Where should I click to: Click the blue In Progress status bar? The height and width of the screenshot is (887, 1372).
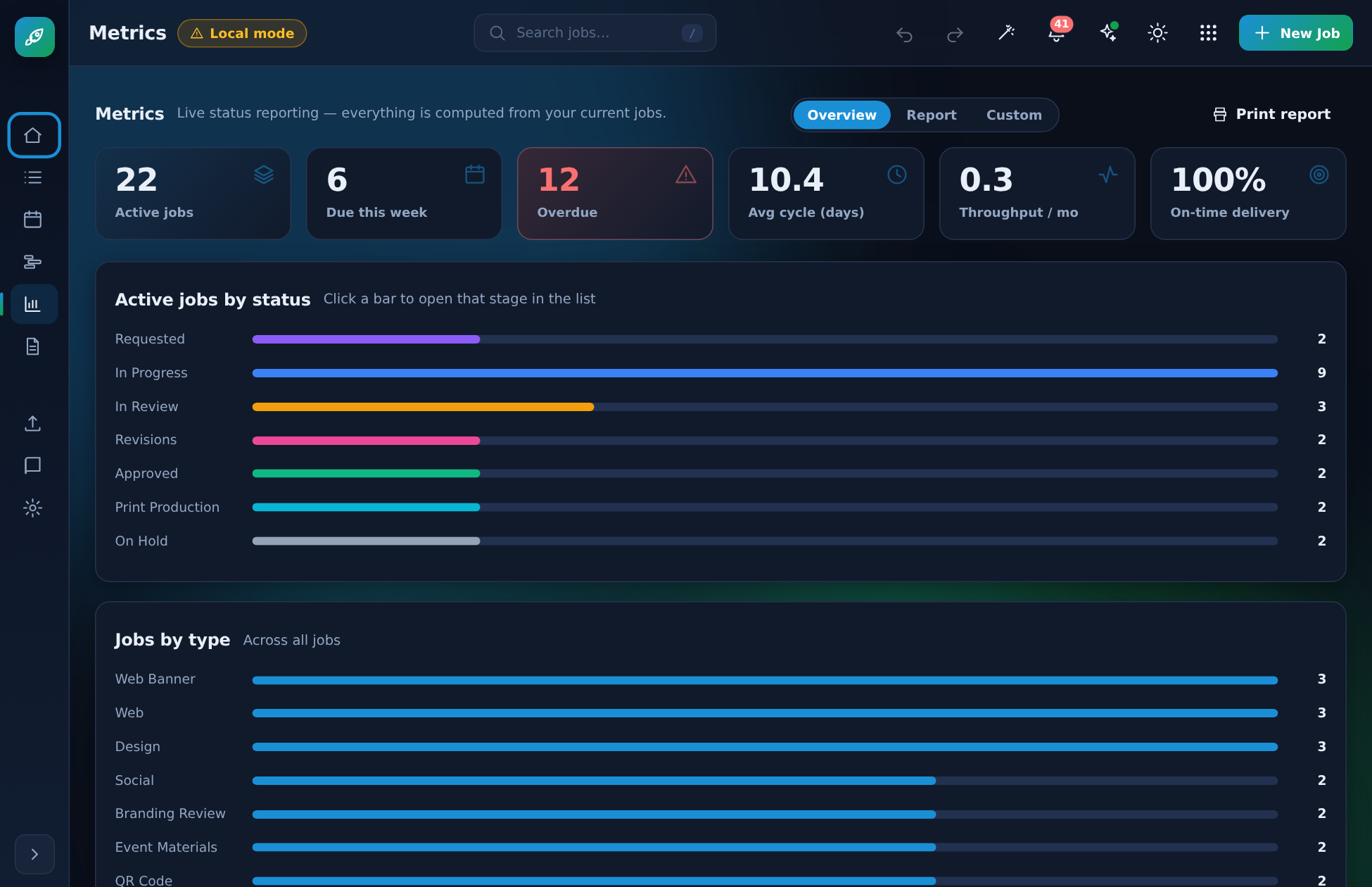pyautogui.click(x=765, y=373)
